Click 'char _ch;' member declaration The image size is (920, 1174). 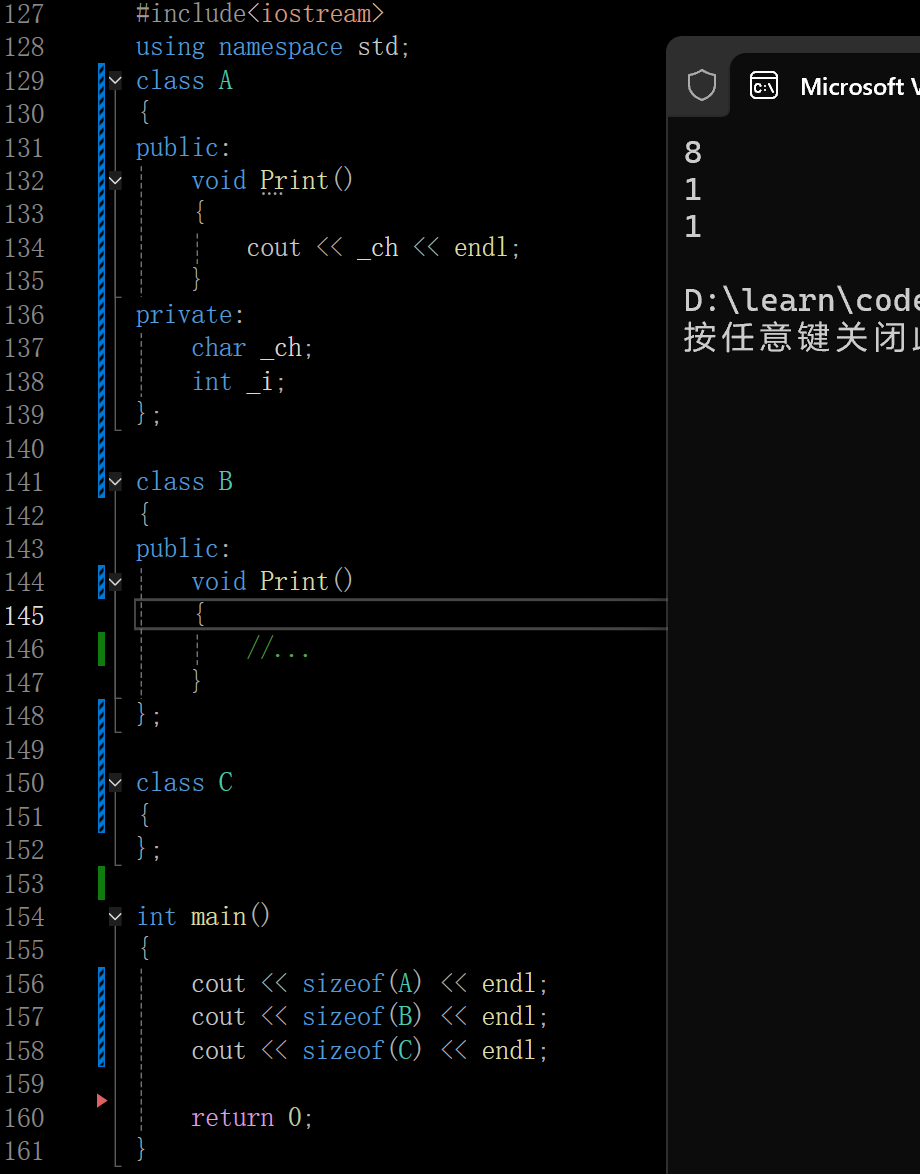[252, 347]
